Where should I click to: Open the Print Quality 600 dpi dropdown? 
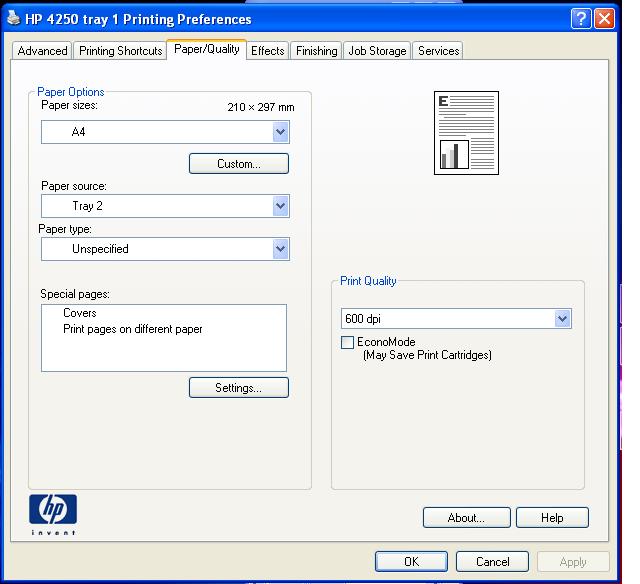click(x=562, y=318)
